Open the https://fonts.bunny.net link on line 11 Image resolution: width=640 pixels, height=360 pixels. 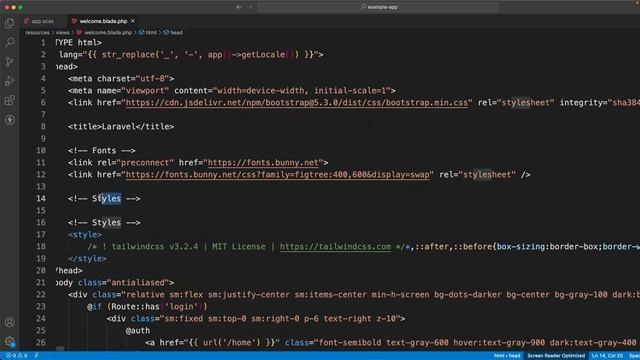[x=263, y=163]
